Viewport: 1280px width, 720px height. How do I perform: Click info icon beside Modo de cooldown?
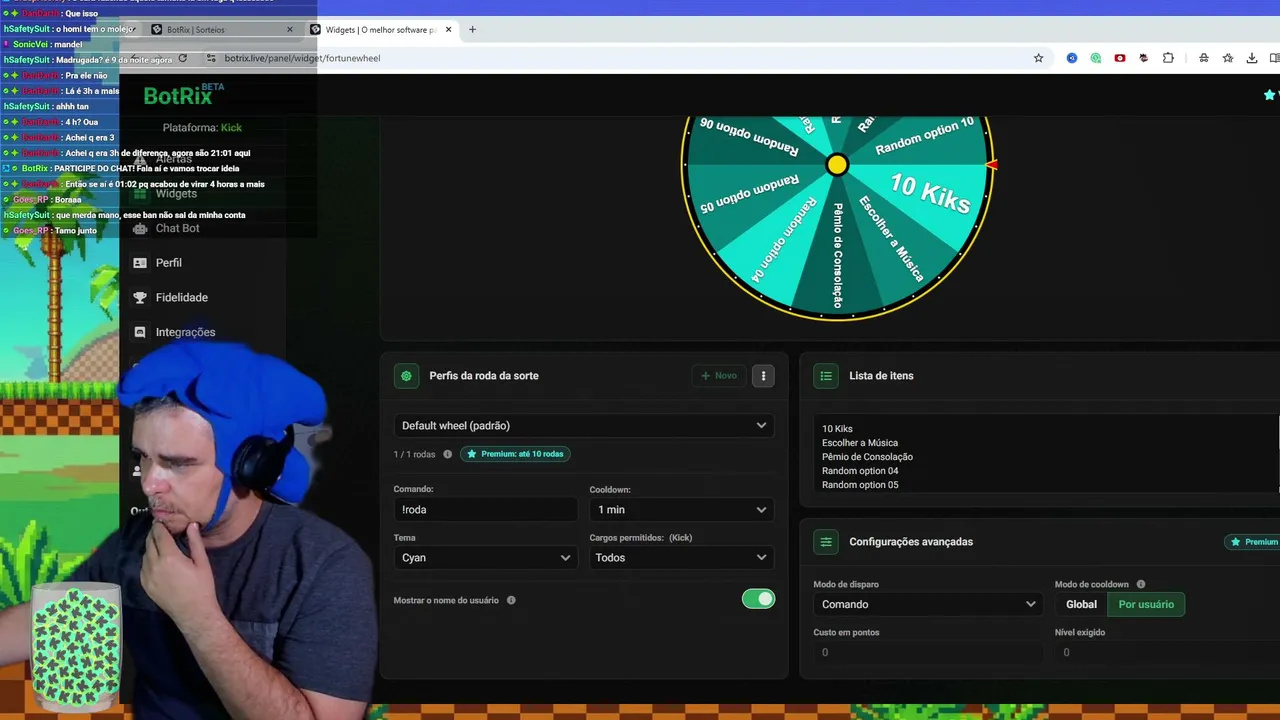click(1141, 584)
